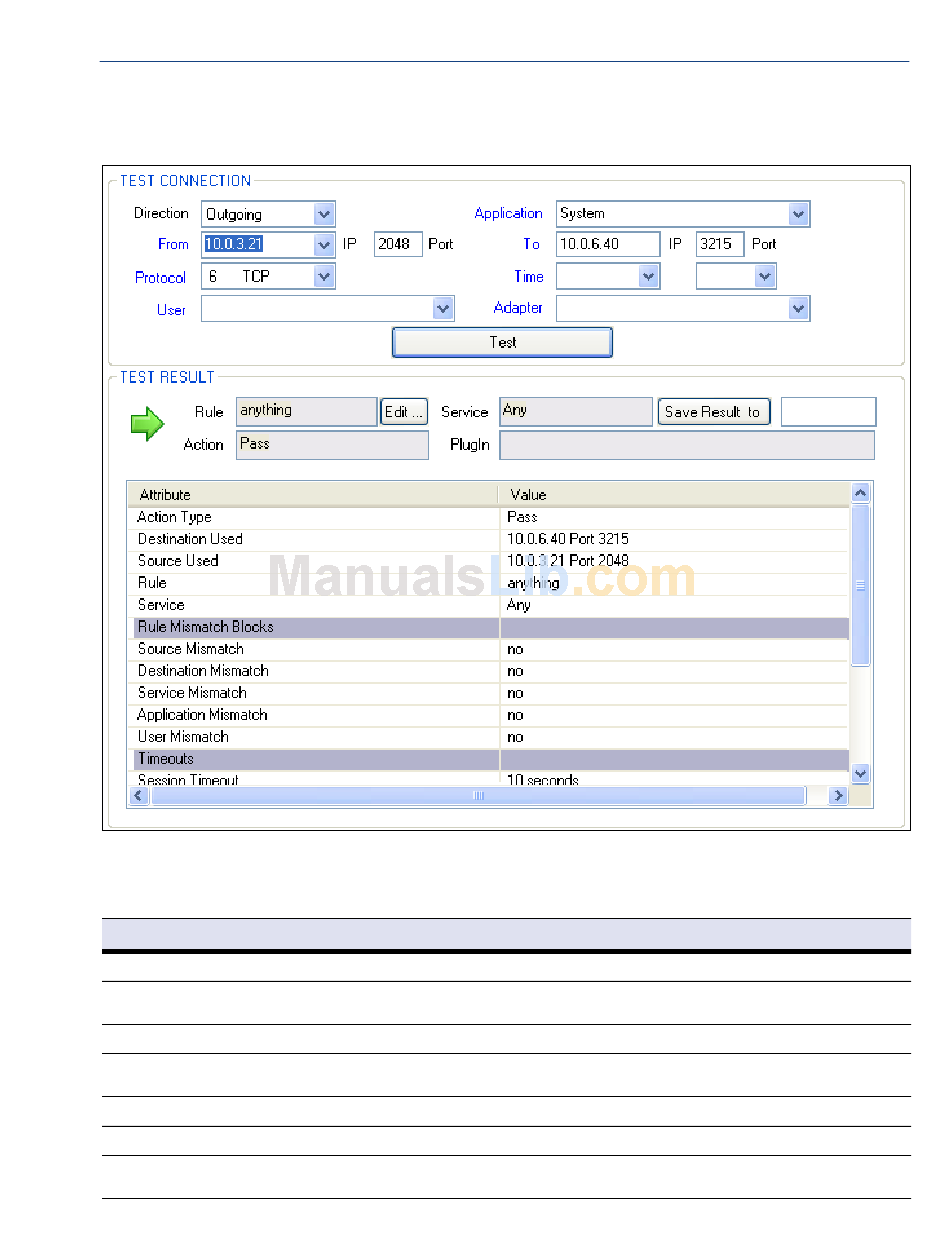Select the Source Mismatch row
950x1260 pixels.
488,649
